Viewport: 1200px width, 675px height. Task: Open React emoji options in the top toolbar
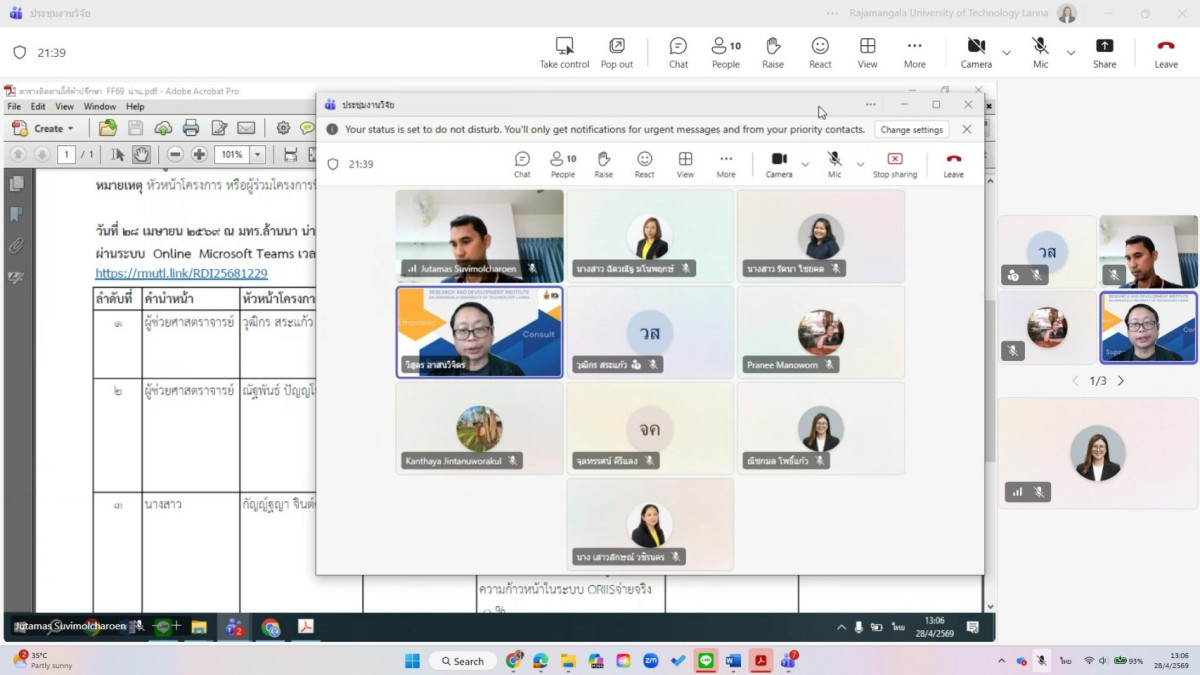[820, 53]
